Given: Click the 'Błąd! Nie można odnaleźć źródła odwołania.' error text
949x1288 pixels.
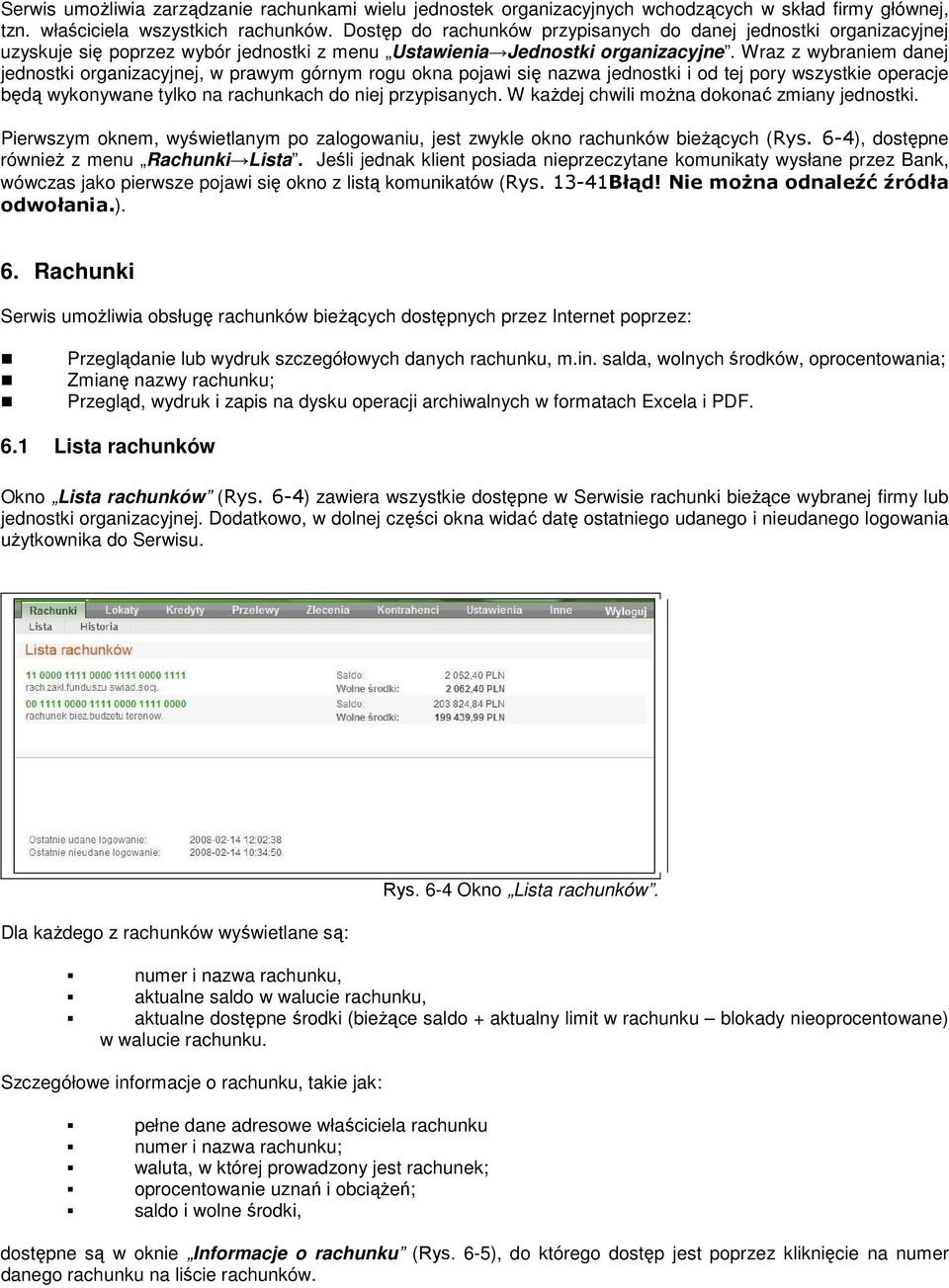Looking at the screenshot, I should [474, 194].
